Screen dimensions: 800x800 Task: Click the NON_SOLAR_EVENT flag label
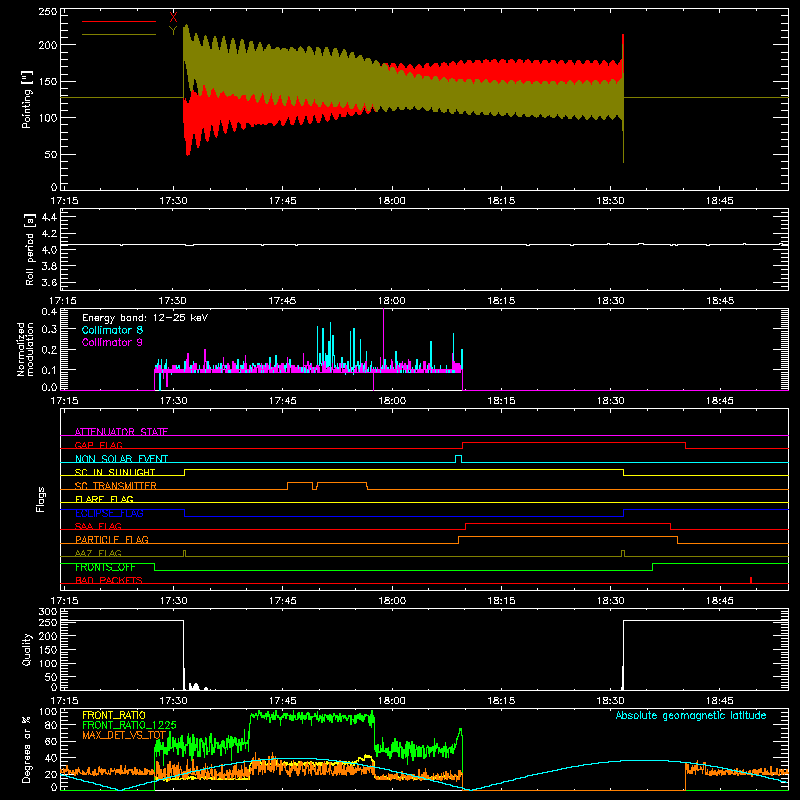pyautogui.click(x=121, y=459)
